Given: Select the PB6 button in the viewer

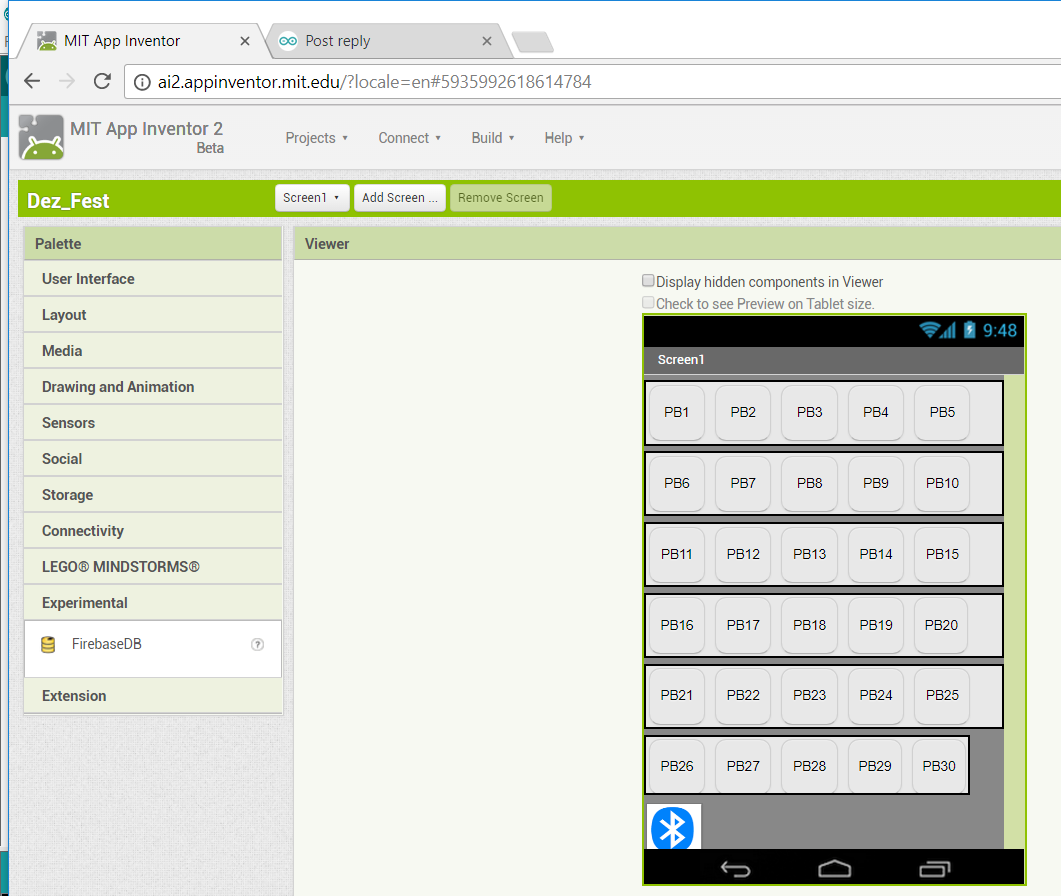Looking at the screenshot, I should pos(677,483).
